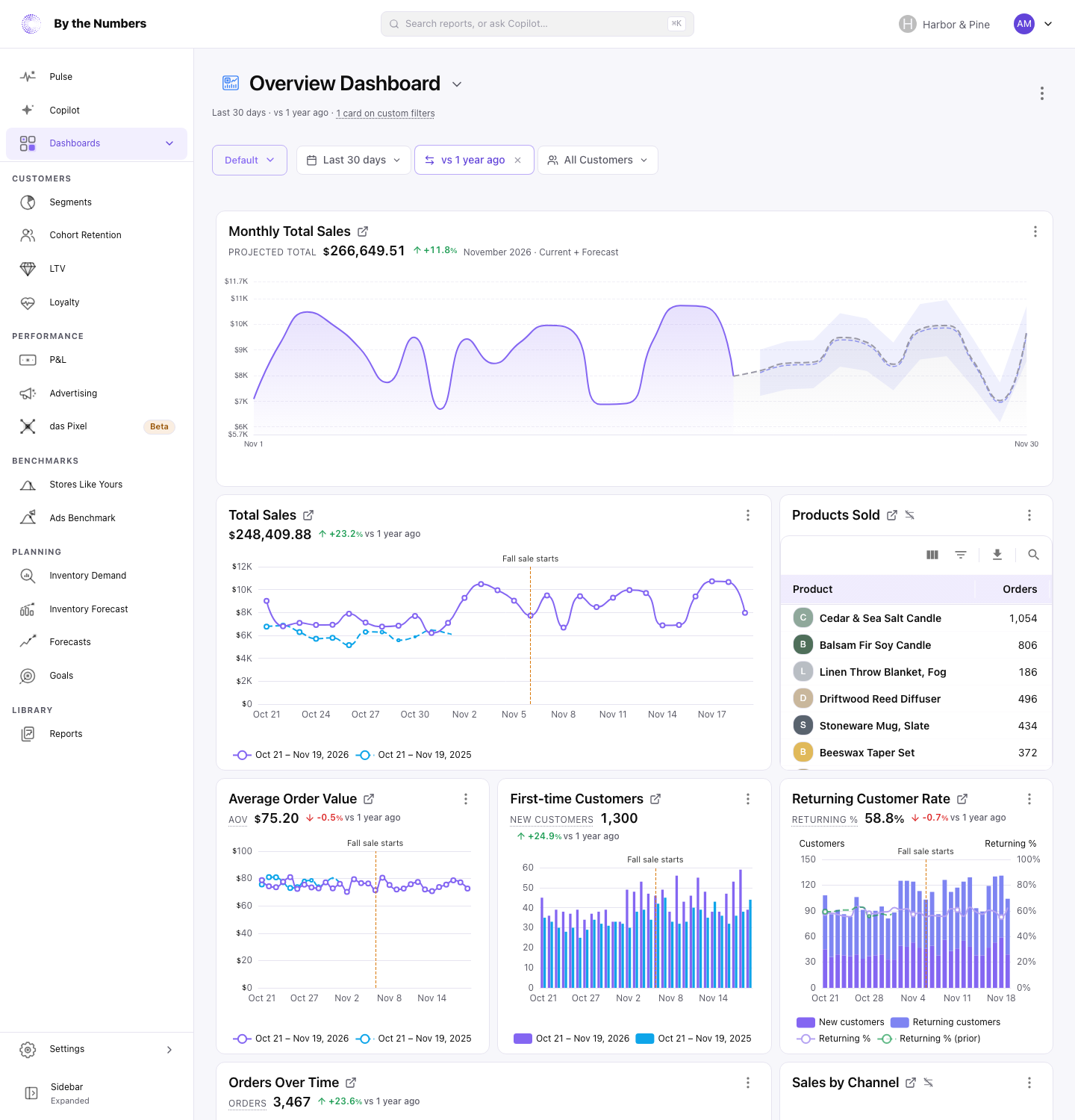Remove the vs 1 year ago comparison
The width and height of the screenshot is (1075, 1120).
pos(517,160)
